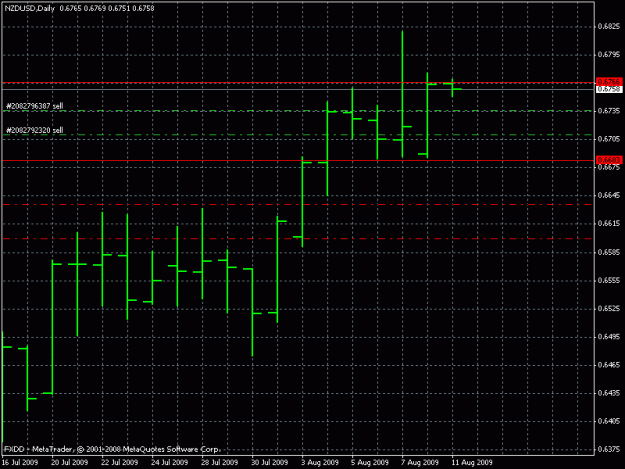Click the 0.6495 price scale label
This screenshot has width=625, height=469.
609,336
